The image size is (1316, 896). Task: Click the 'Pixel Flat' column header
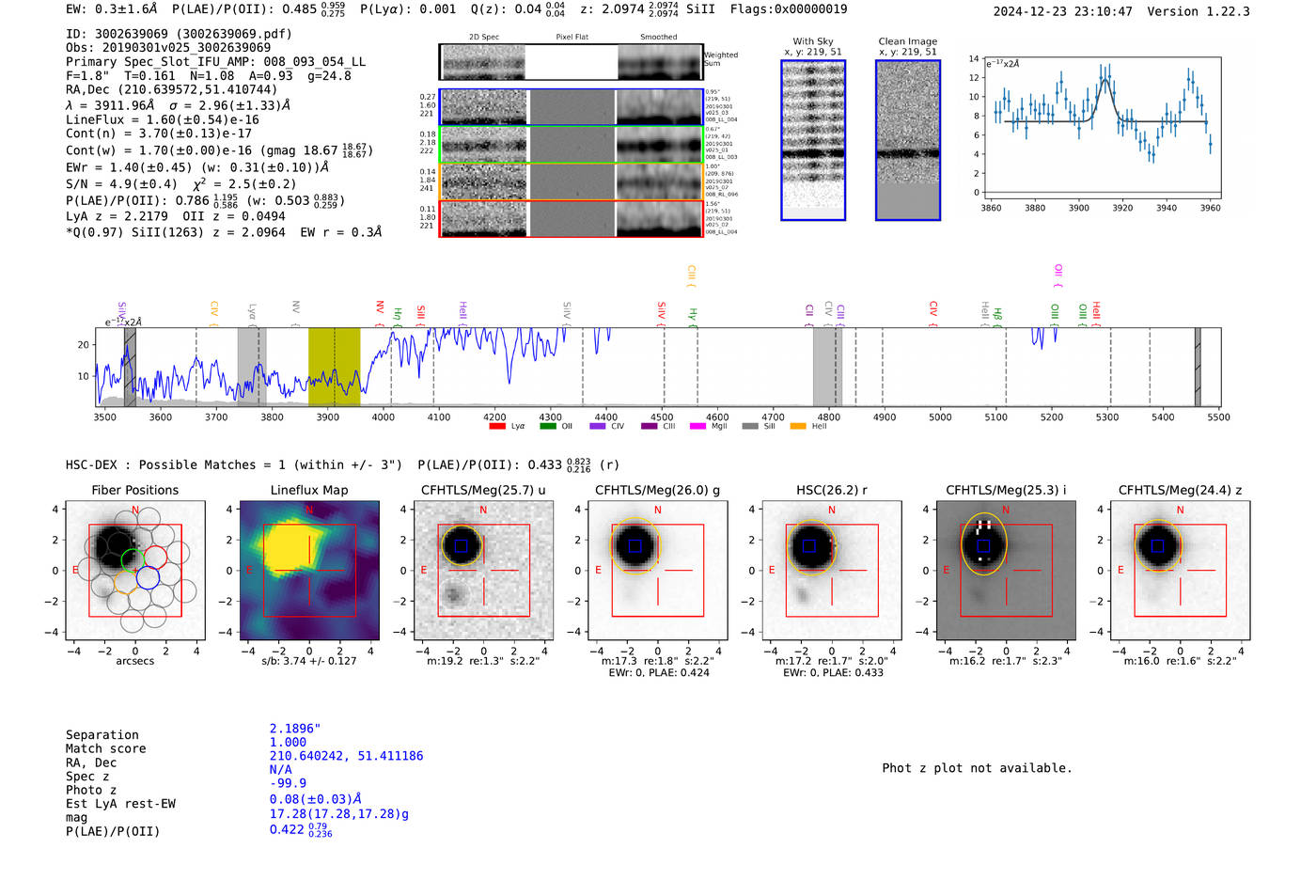tap(572, 38)
